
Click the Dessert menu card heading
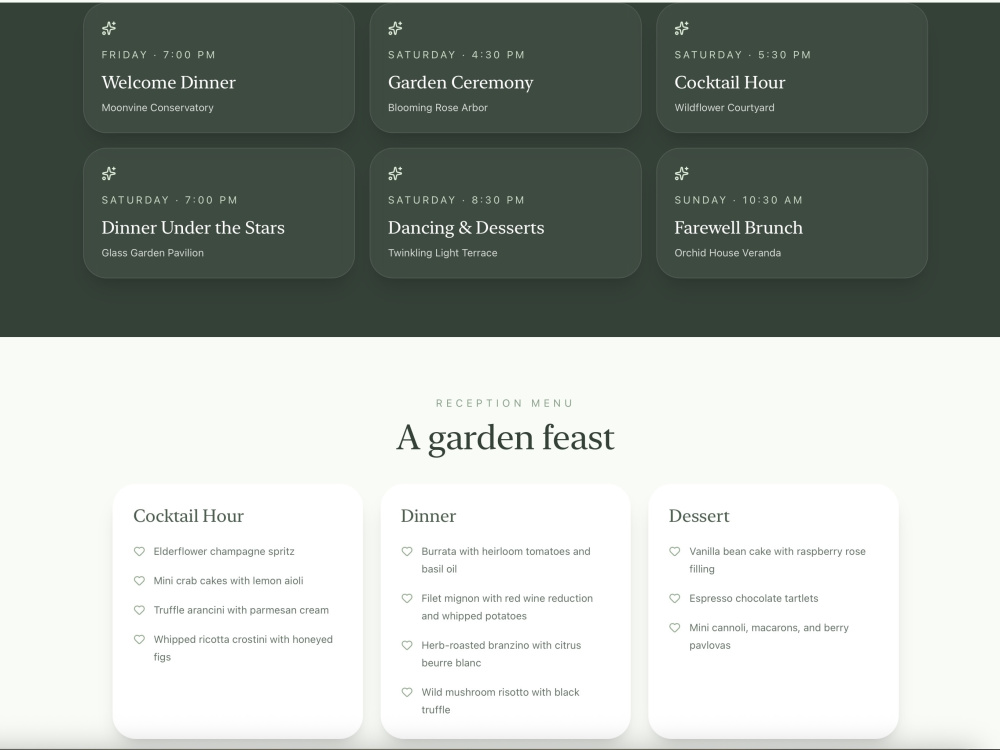point(699,516)
